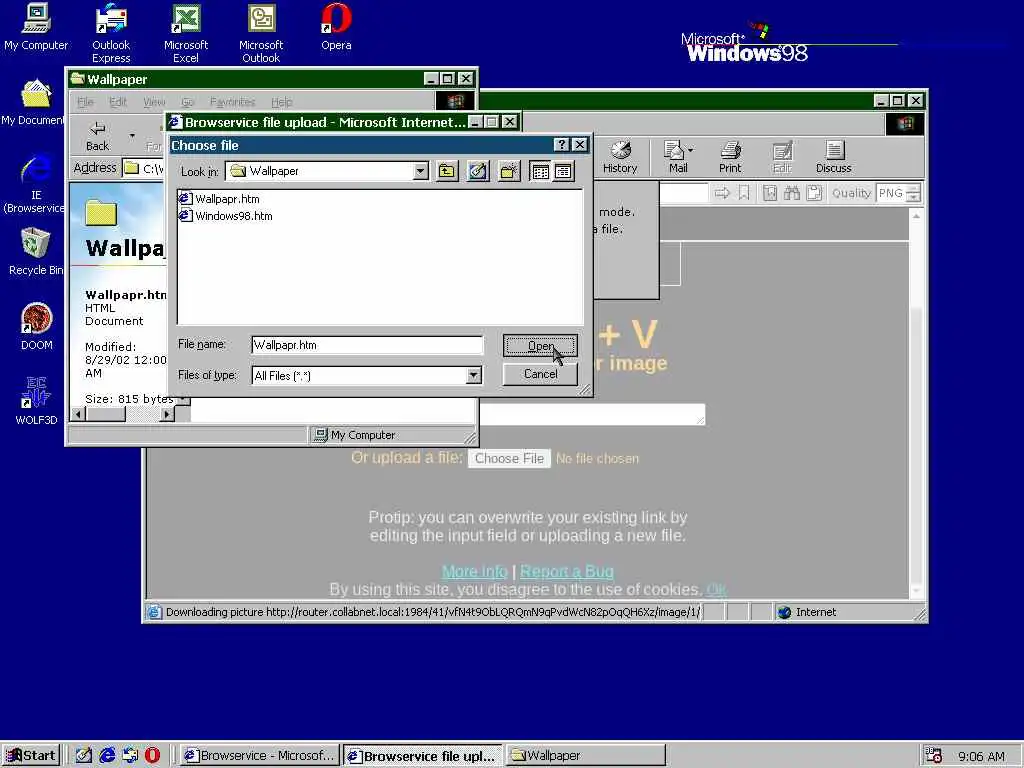Image resolution: width=1024 pixels, height=768 pixels.
Task: Select IE (Browservice) desktop icon
Action: point(34,183)
